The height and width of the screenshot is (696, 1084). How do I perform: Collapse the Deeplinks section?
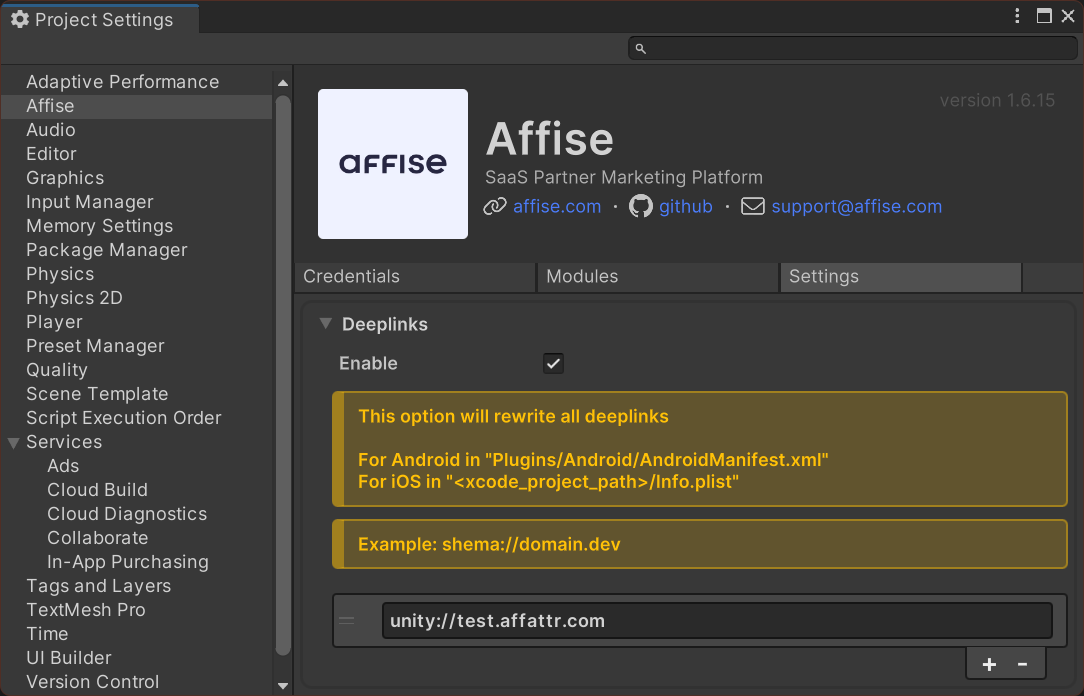coord(325,324)
